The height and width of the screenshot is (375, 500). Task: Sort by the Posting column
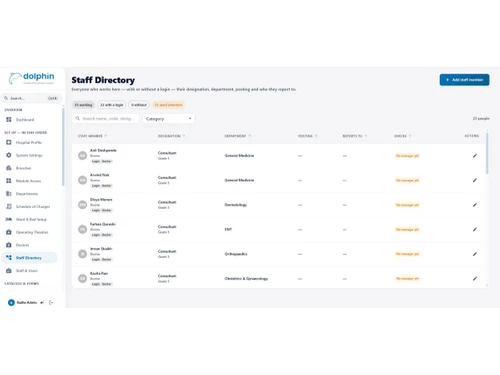(x=307, y=136)
